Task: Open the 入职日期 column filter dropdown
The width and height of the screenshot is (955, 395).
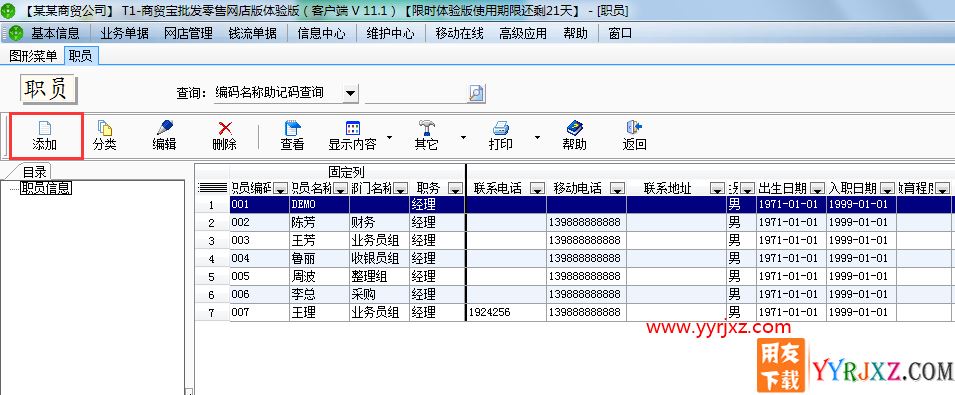Action: click(887, 189)
